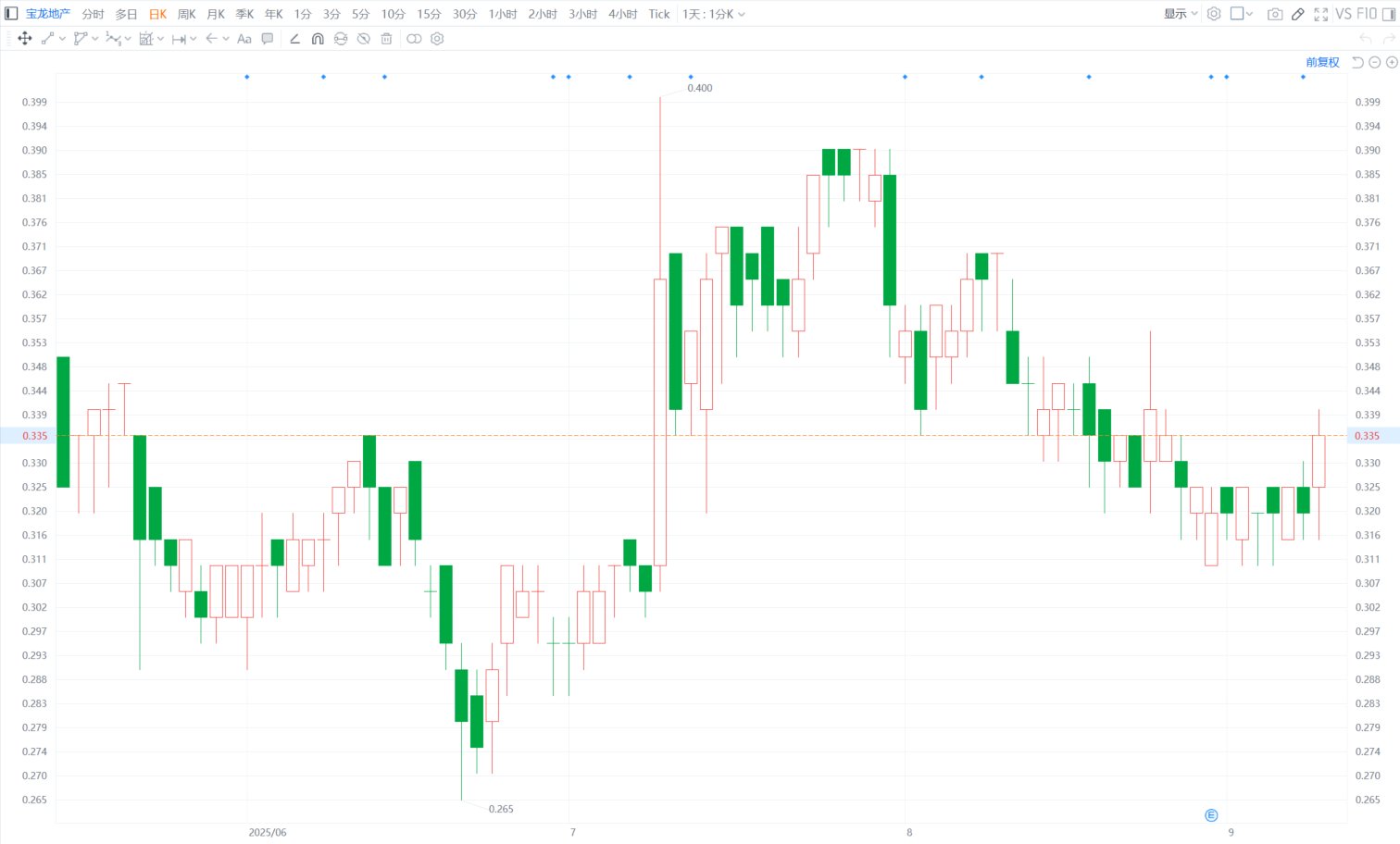Expand projection tool options arrow
Viewport: 1400px width, 844px height.
(160, 39)
